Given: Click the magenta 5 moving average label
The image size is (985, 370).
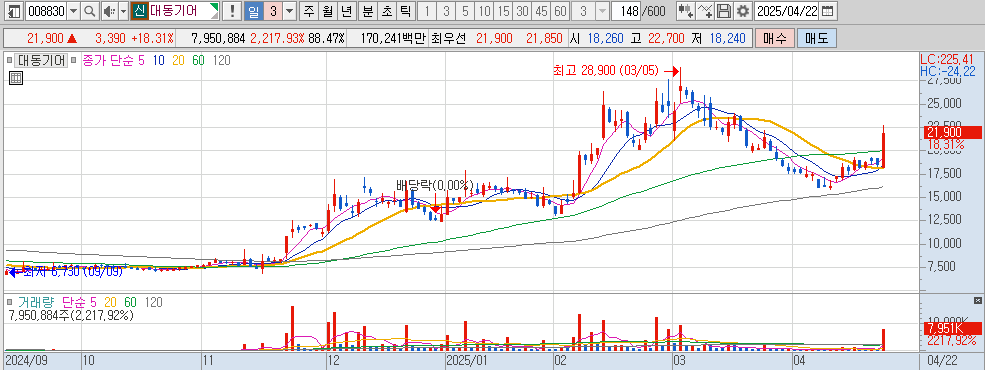Looking at the screenshot, I should click(x=141, y=60).
